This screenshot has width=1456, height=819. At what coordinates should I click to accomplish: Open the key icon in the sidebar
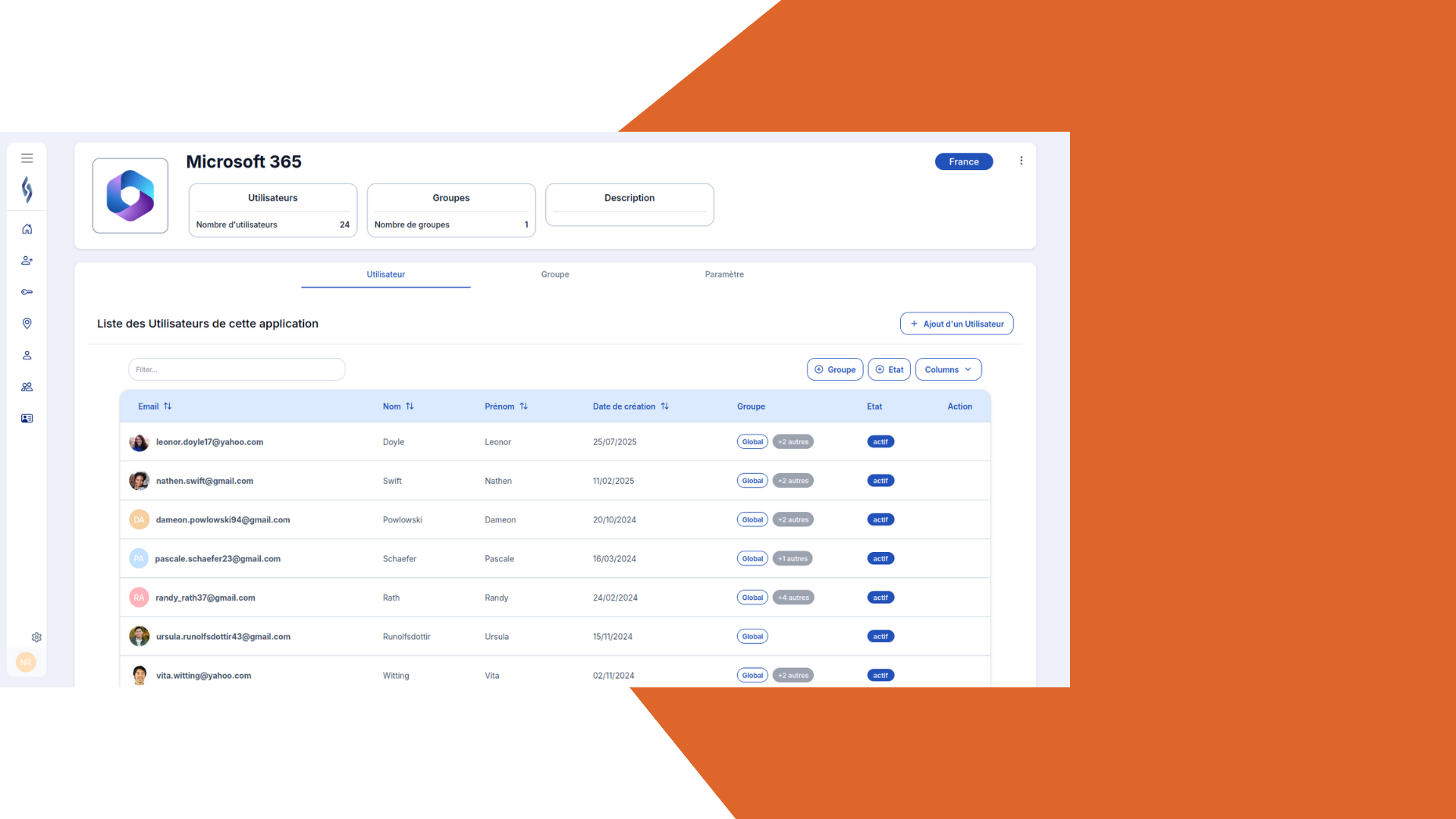click(27, 292)
